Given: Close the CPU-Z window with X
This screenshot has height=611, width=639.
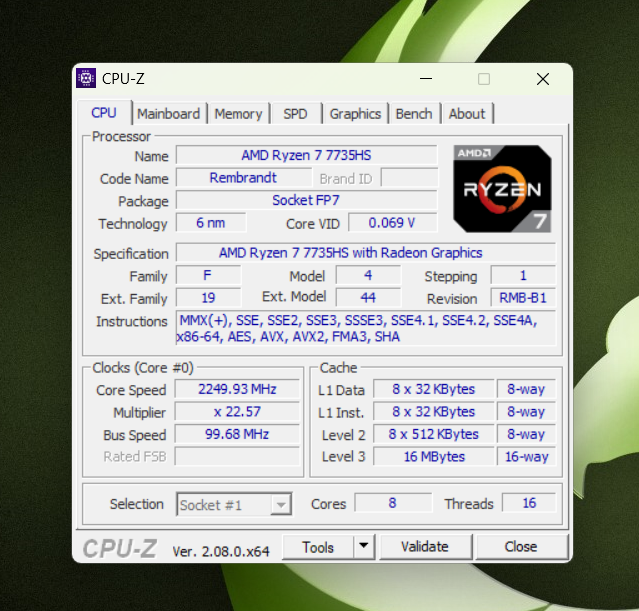Looking at the screenshot, I should click(543, 79).
